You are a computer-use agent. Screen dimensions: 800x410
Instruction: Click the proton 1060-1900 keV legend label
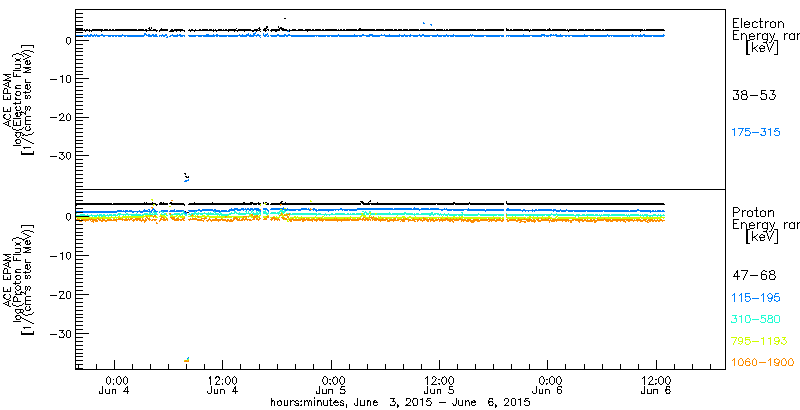[x=763, y=363]
